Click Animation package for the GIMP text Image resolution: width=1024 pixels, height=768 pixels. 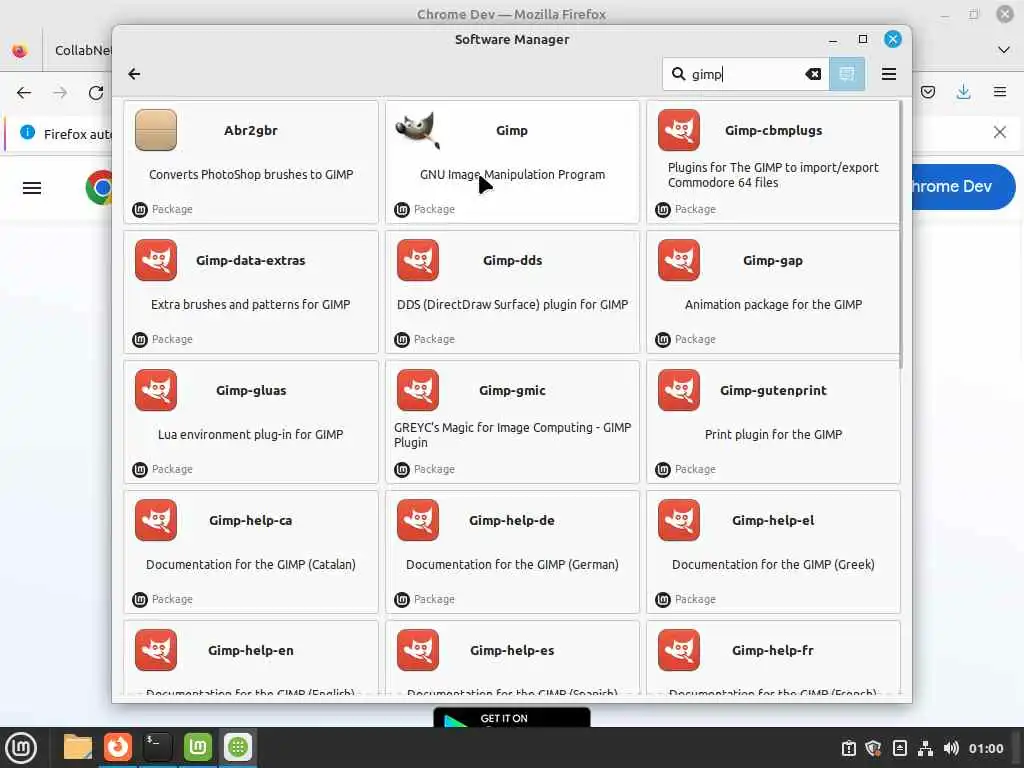pos(773,304)
